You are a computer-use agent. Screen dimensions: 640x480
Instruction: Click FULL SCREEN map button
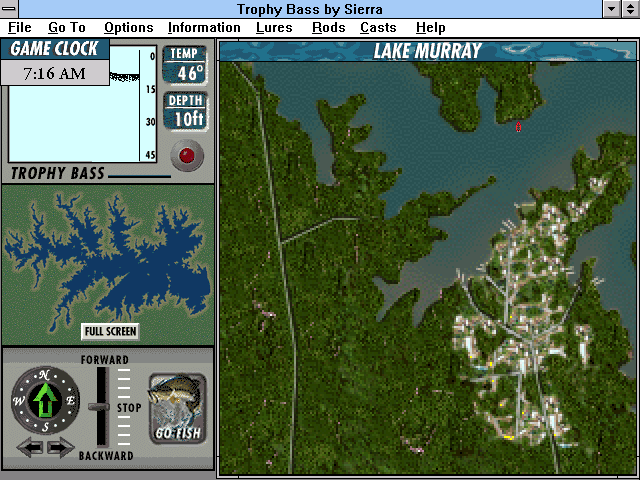[110, 331]
